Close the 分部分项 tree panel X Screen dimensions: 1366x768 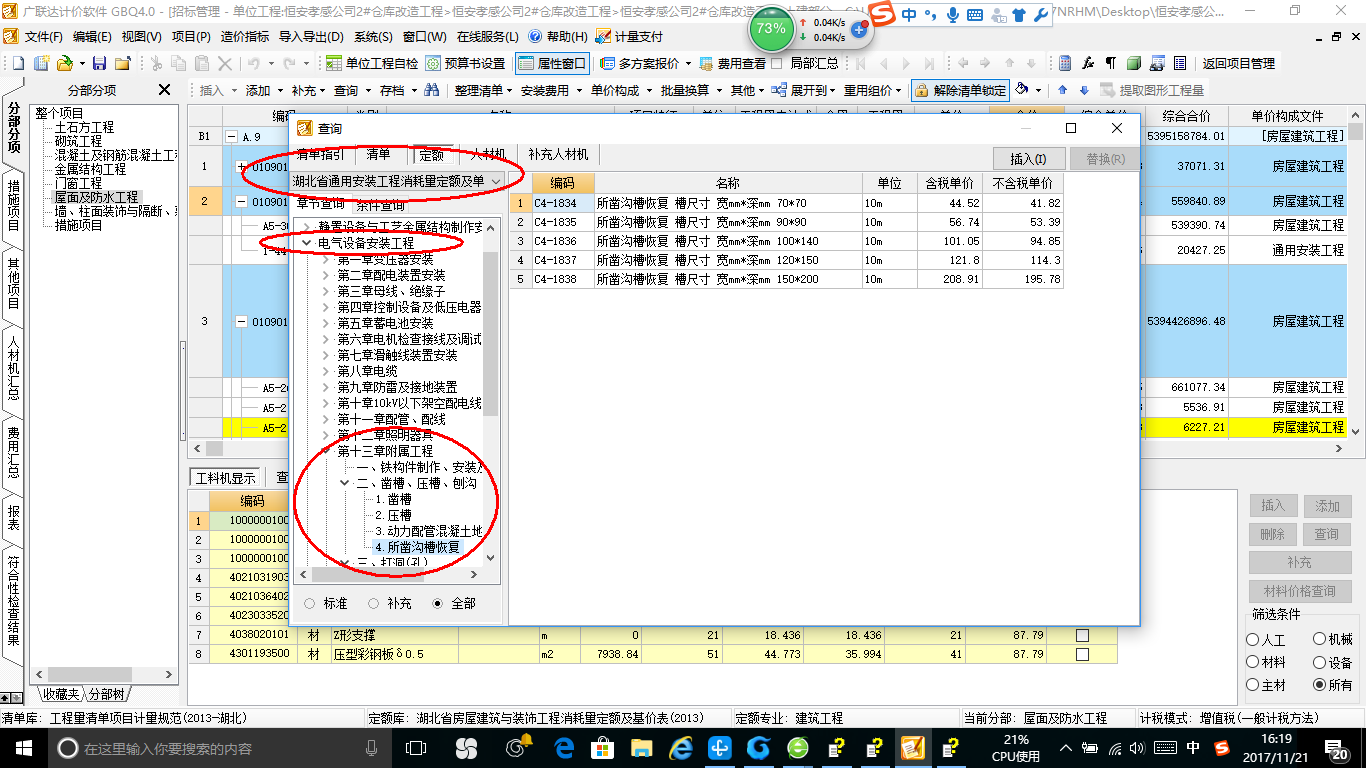pyautogui.click(x=165, y=90)
